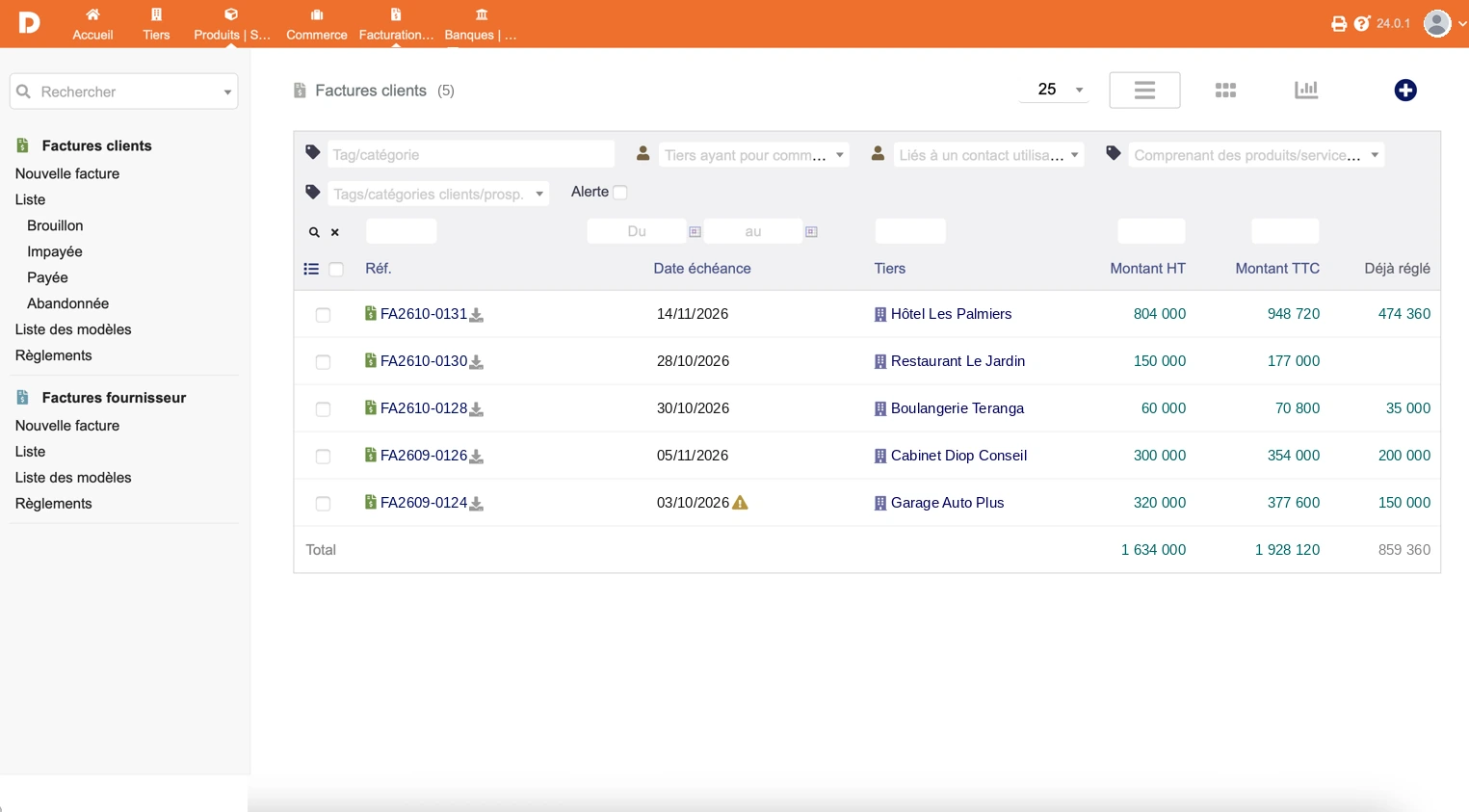The image size is (1469, 812).
Task: Expand the Tags/catégories clients/prosp. dropdown
Action: [x=438, y=194]
